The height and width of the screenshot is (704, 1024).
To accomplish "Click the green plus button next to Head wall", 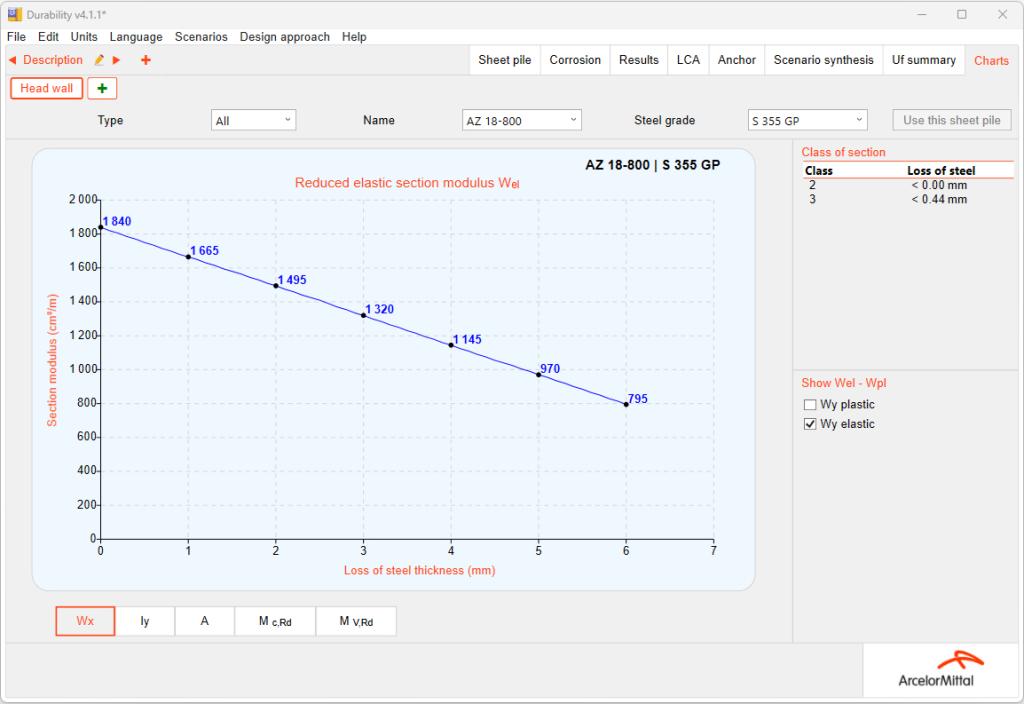I will pyautogui.click(x=102, y=88).
